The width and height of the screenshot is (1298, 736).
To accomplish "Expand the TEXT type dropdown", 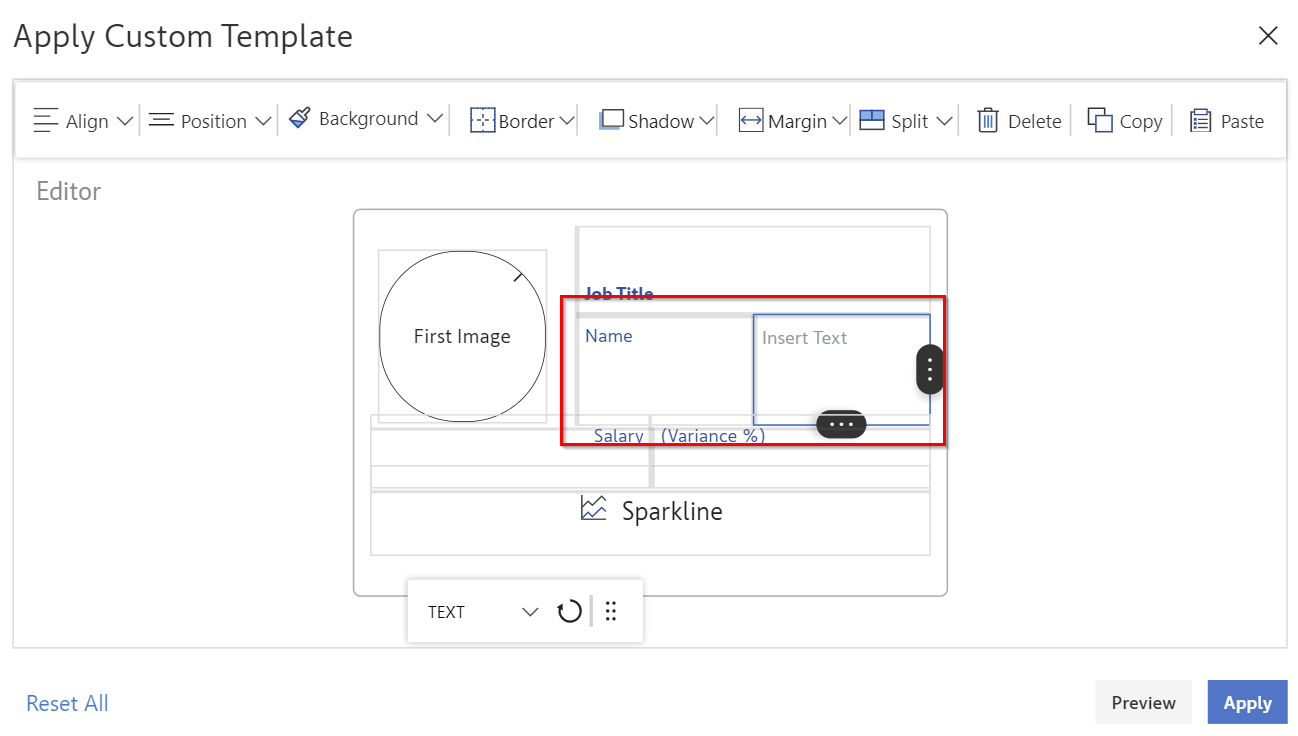I will pos(530,612).
